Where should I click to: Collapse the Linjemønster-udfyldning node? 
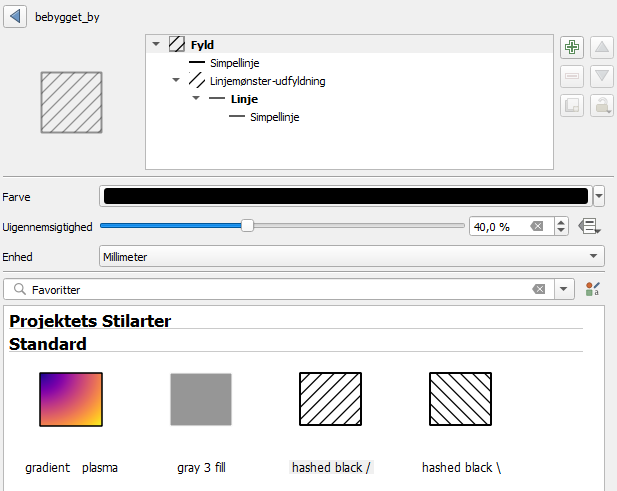click(x=176, y=80)
